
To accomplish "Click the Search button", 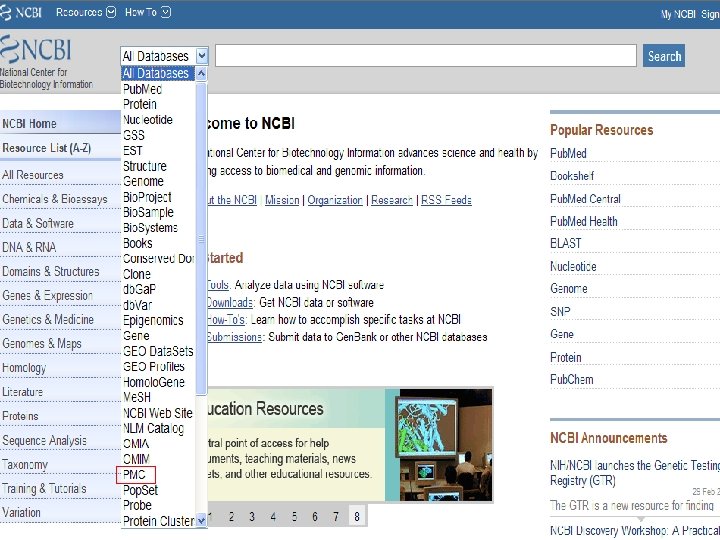I will 664,56.
